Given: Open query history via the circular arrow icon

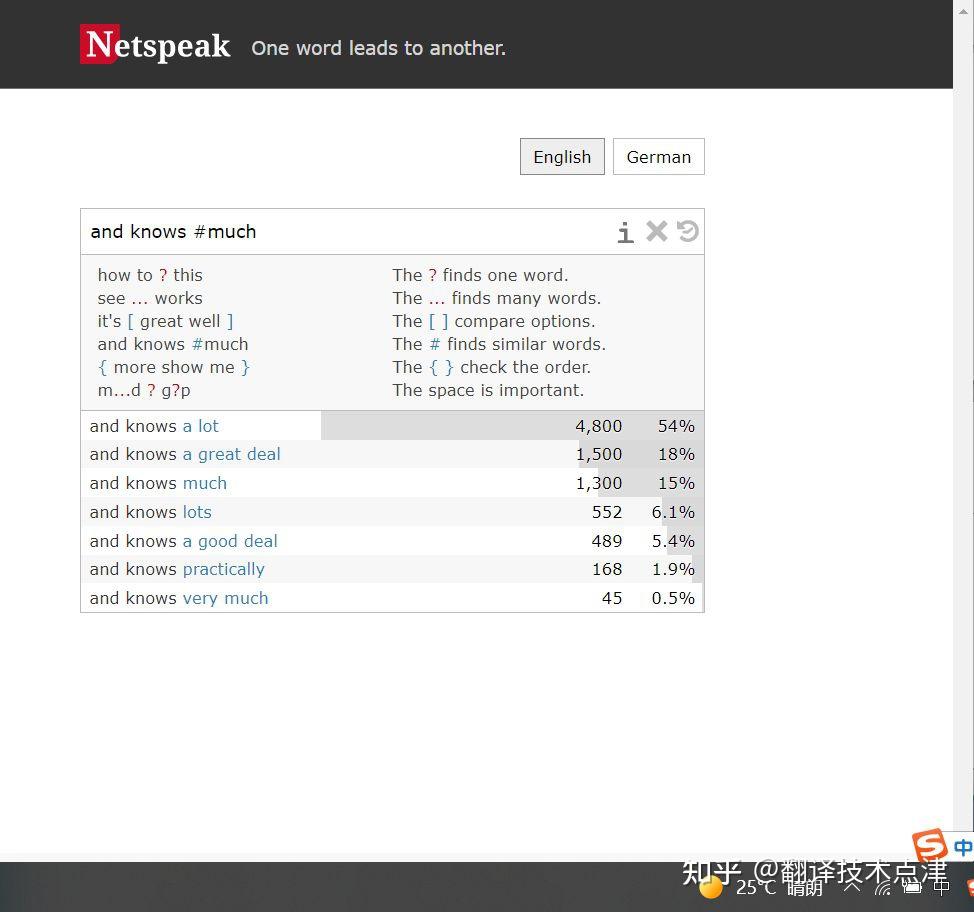Looking at the screenshot, I should [687, 231].
